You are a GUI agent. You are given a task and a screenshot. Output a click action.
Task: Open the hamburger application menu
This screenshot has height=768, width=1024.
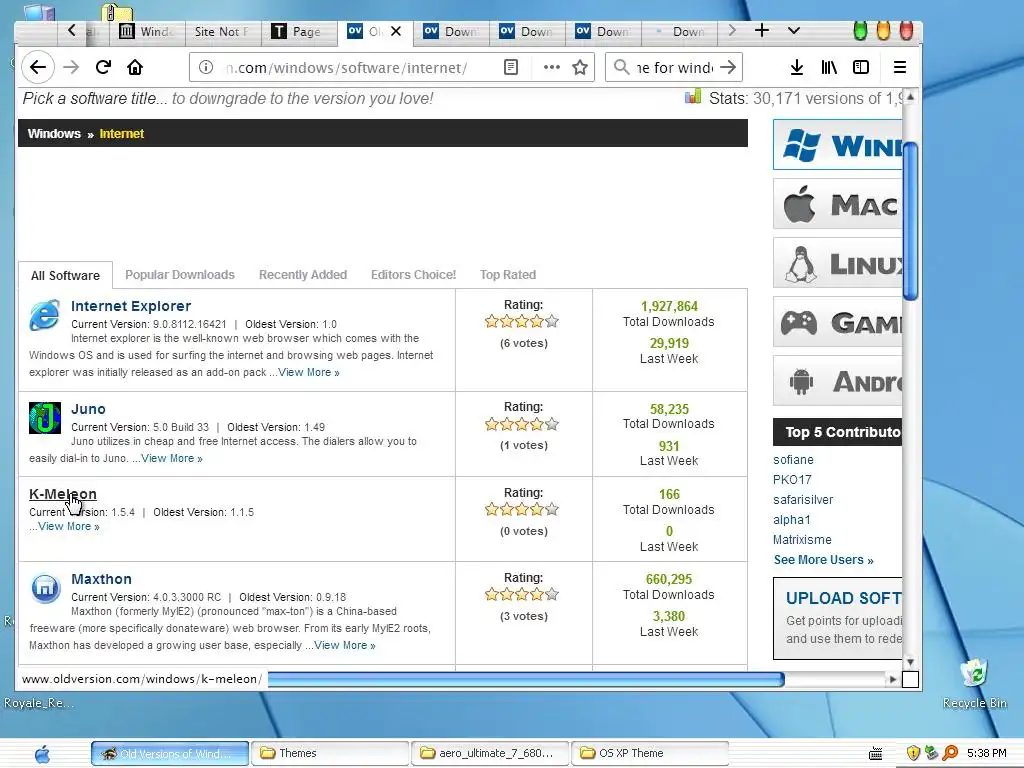coord(900,67)
